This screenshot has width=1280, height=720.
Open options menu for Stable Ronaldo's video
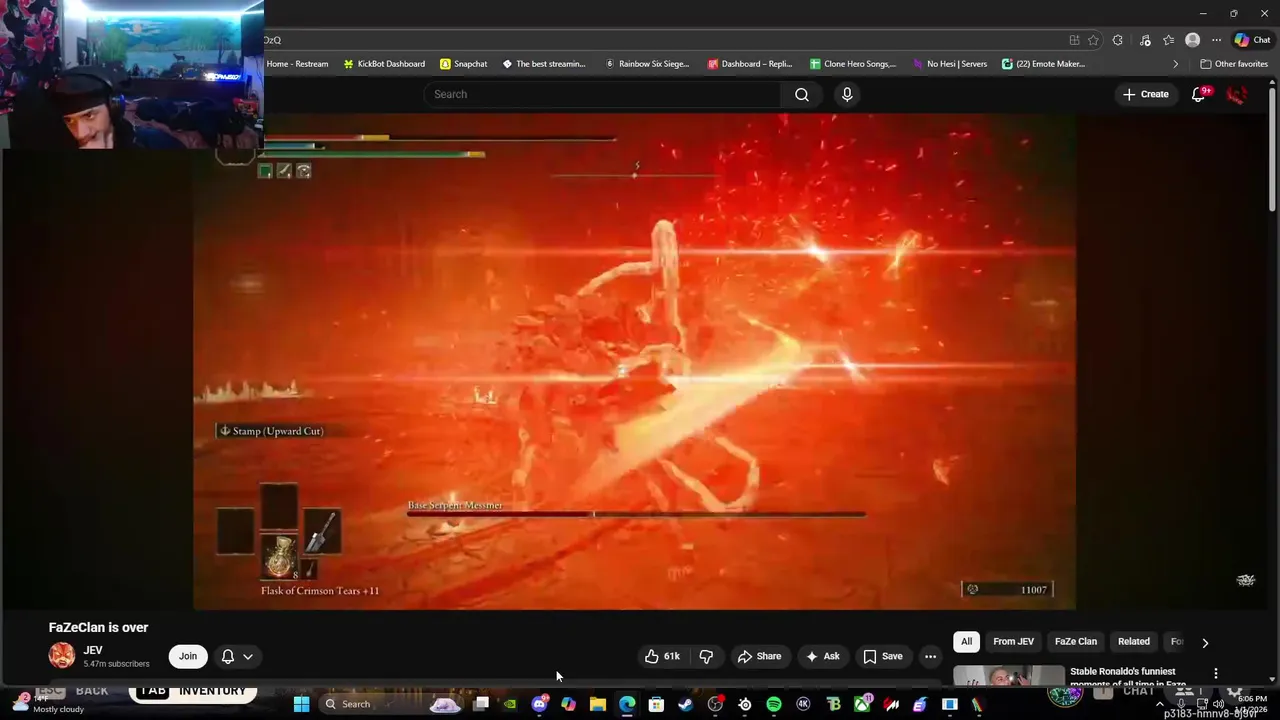[1216, 673]
